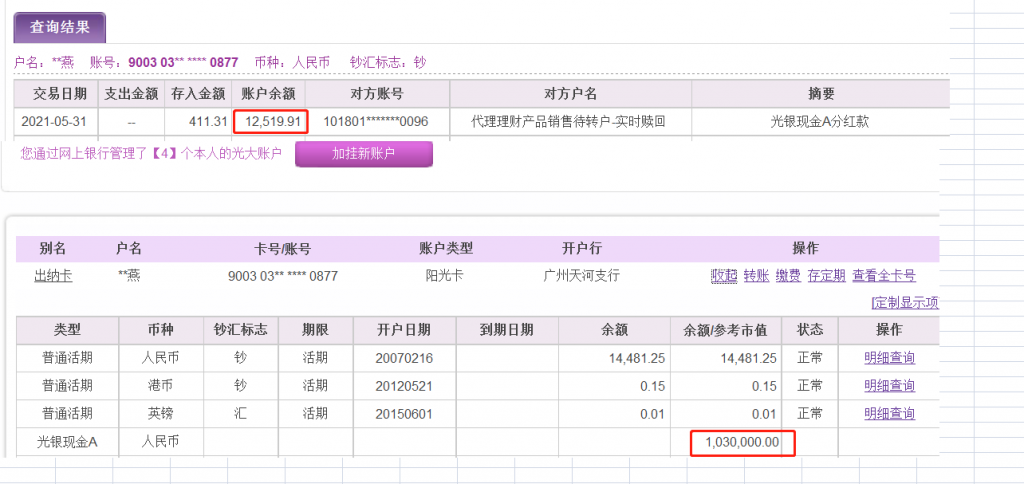Click the 光银现金A分红款 summary cell

click(x=820, y=121)
